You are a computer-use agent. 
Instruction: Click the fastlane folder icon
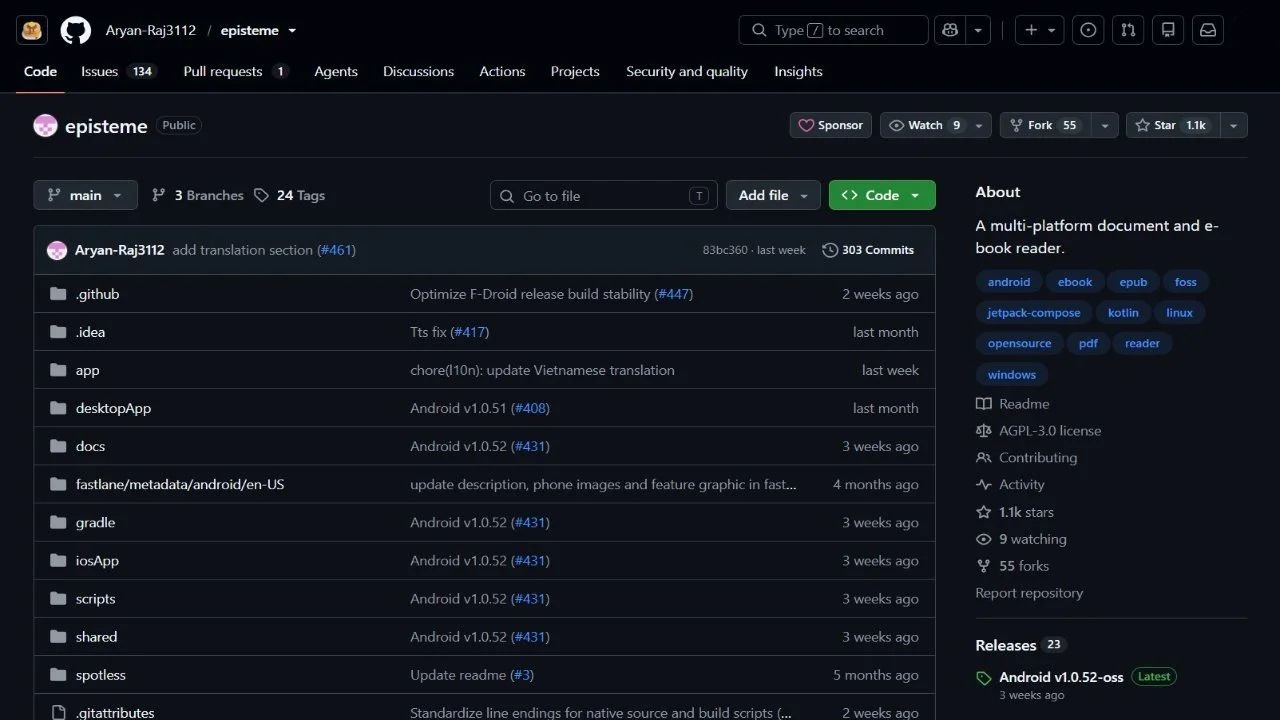58,484
